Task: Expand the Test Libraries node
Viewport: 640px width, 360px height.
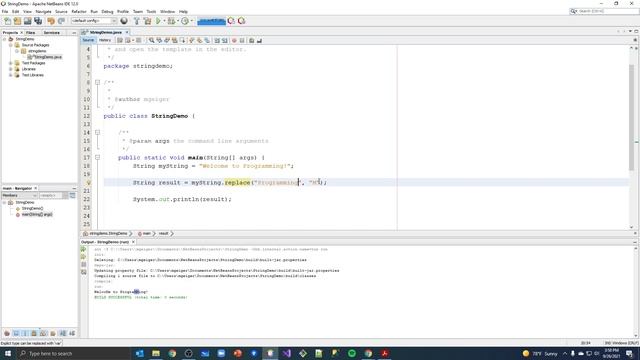Action: [x=11, y=75]
